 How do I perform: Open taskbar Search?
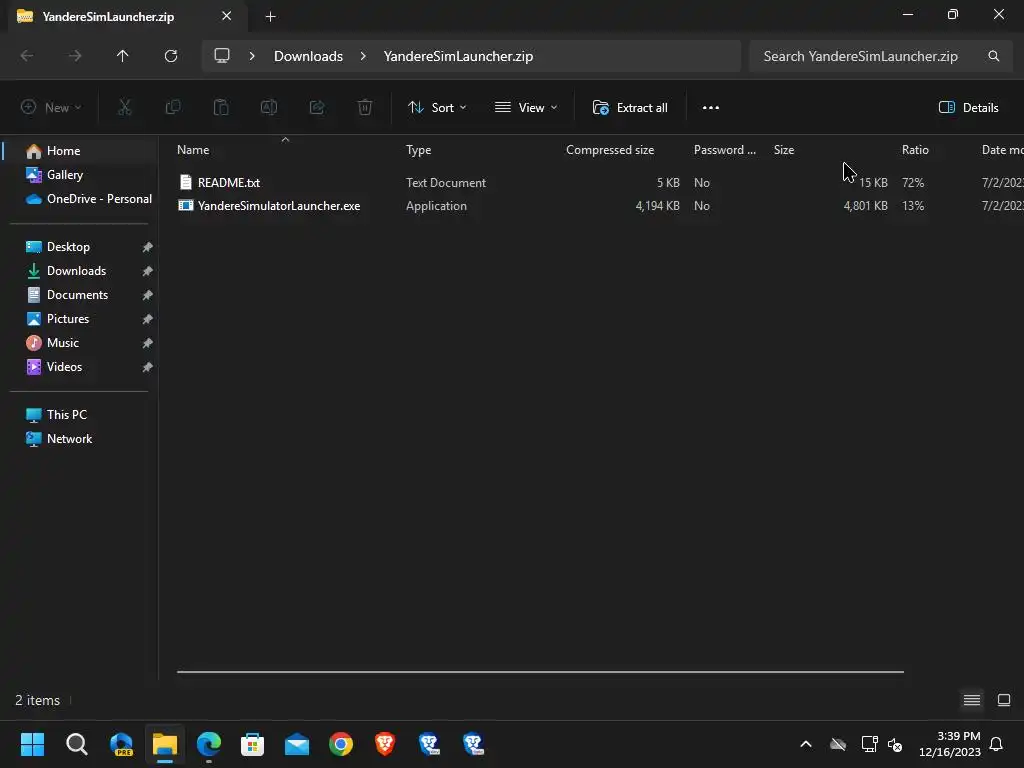[x=76, y=744]
